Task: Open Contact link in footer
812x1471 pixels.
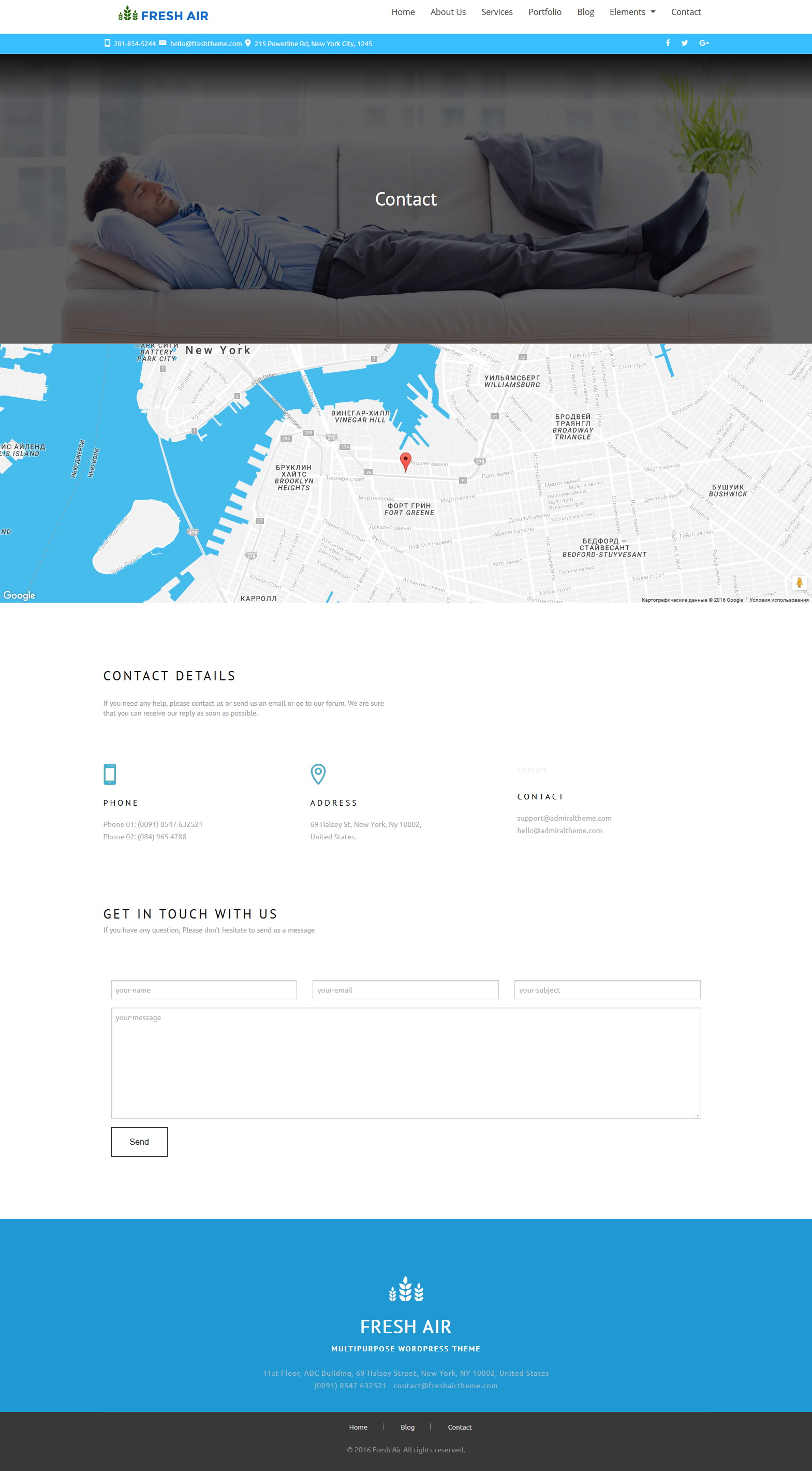Action: [460, 1427]
